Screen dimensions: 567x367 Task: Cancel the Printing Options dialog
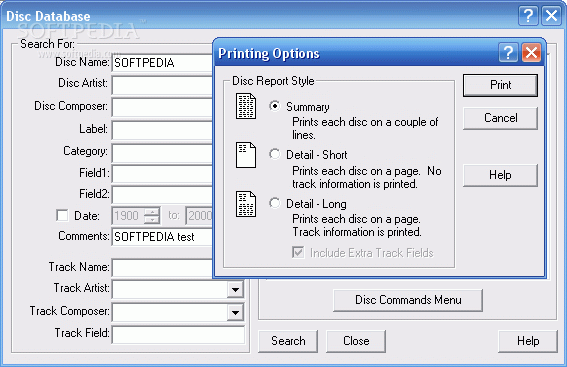point(500,118)
